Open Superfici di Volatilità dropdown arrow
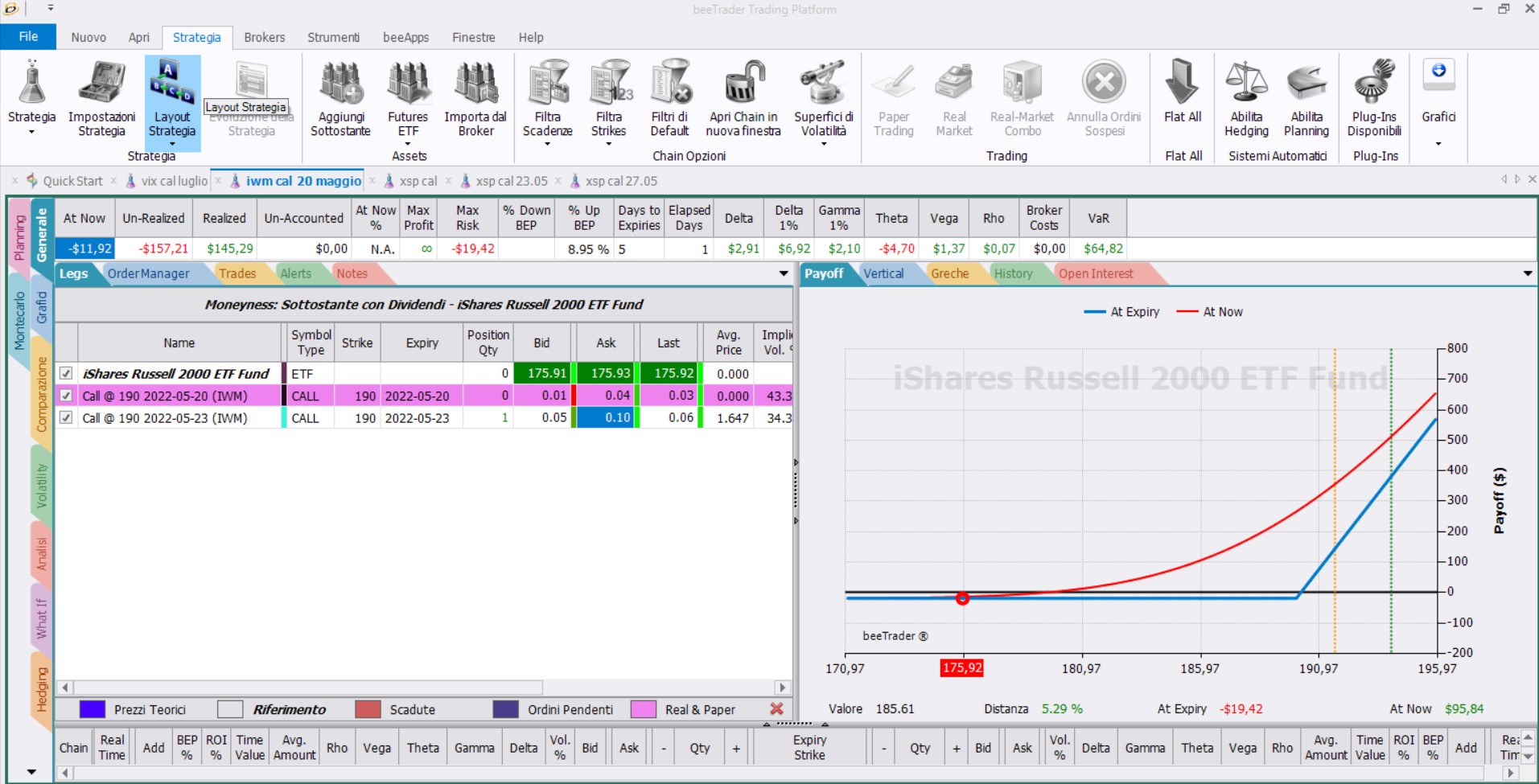This screenshot has height=784, width=1539. 824,144
